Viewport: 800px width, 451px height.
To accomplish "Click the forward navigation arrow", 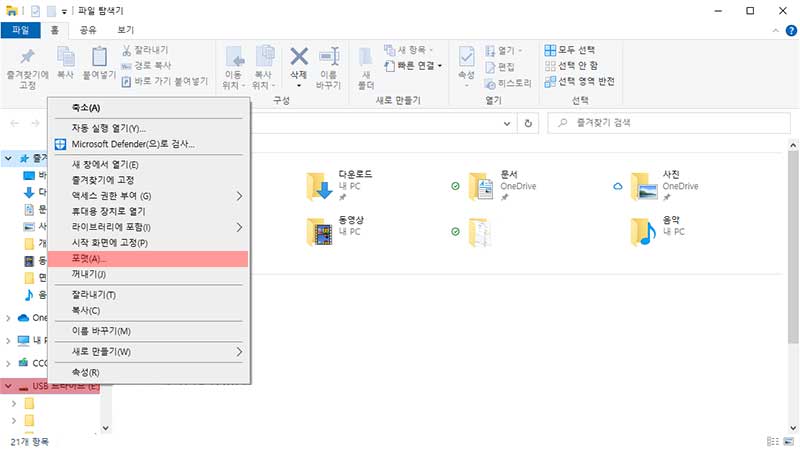I will 35,123.
